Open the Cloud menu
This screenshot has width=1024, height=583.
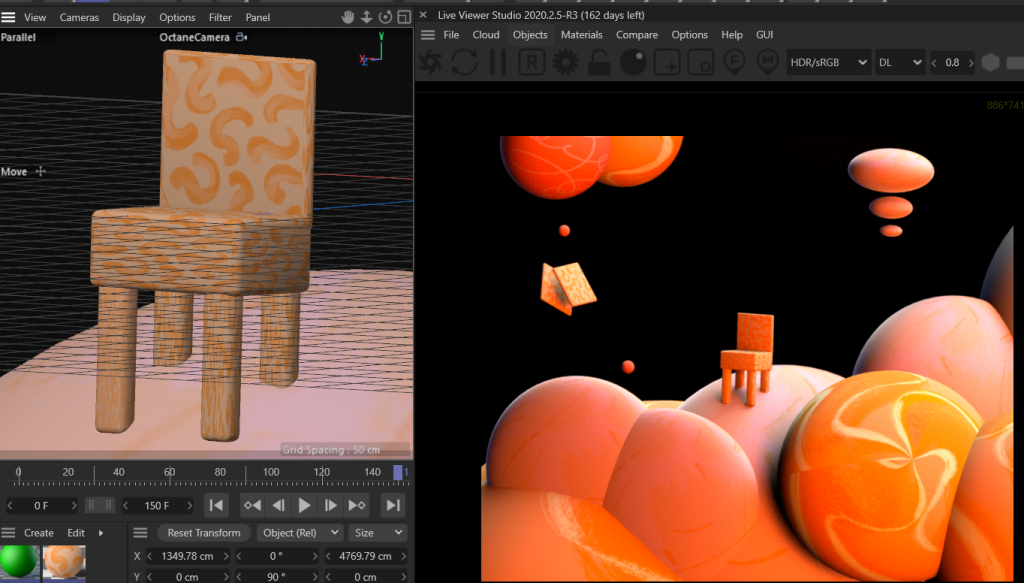(486, 35)
